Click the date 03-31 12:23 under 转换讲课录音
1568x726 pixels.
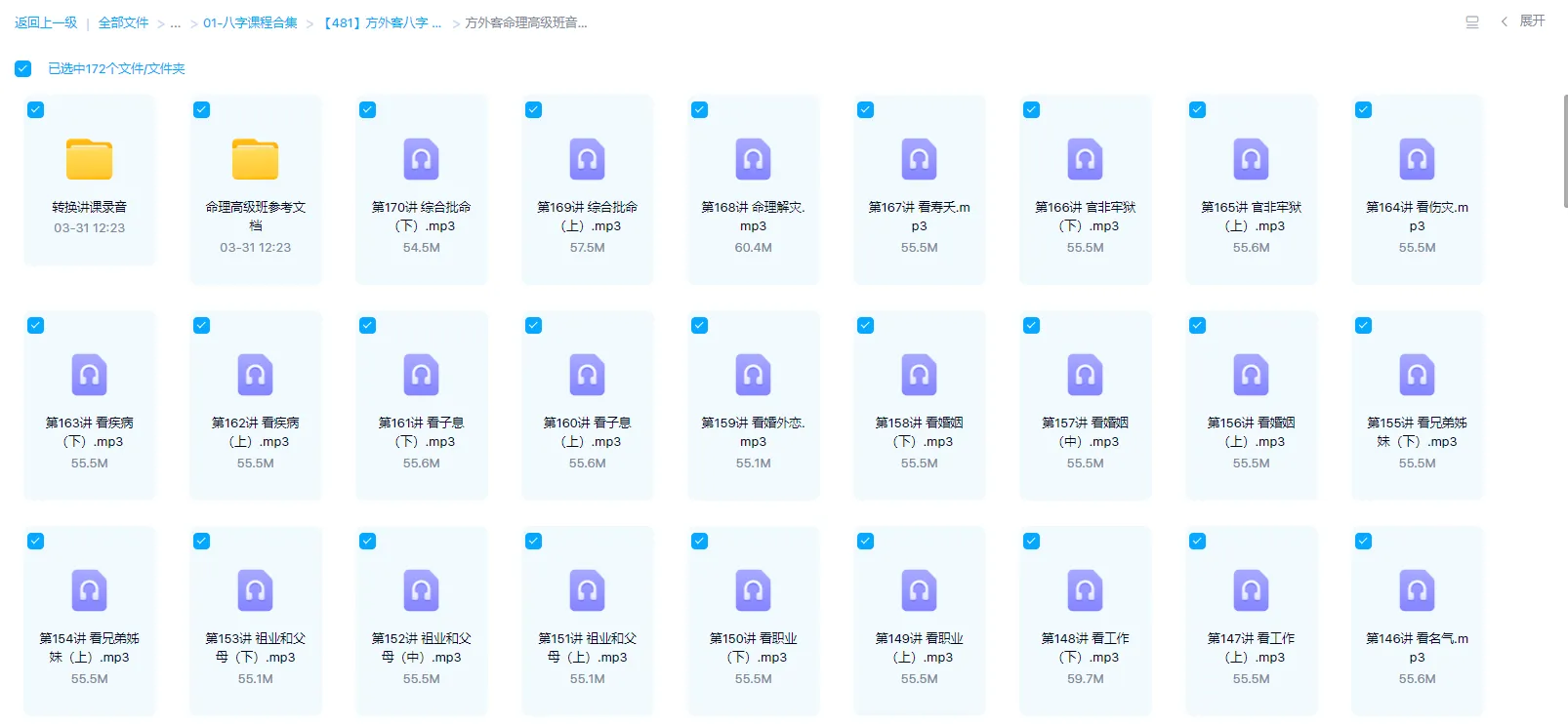(x=89, y=228)
